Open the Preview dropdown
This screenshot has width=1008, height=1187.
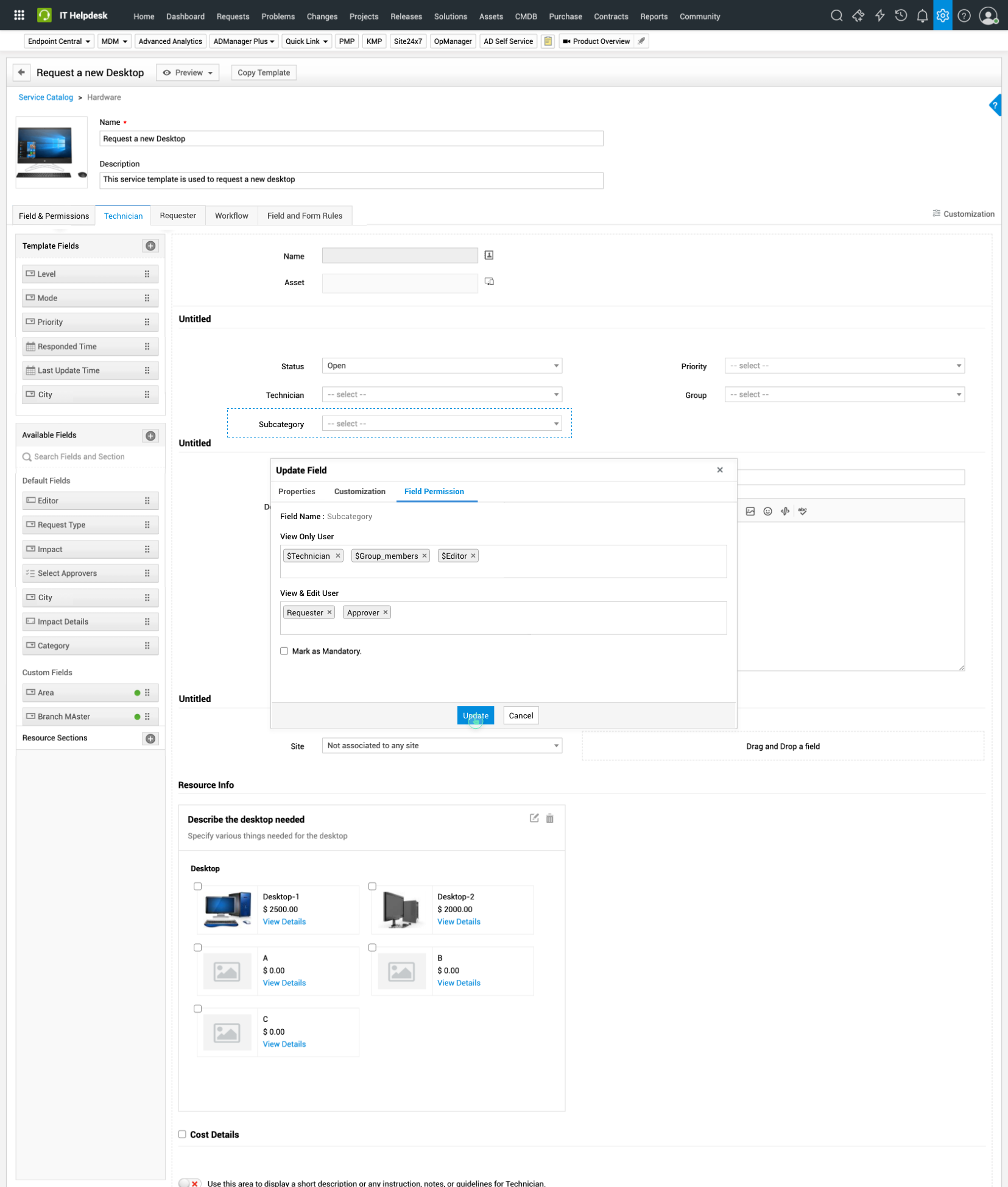point(188,73)
